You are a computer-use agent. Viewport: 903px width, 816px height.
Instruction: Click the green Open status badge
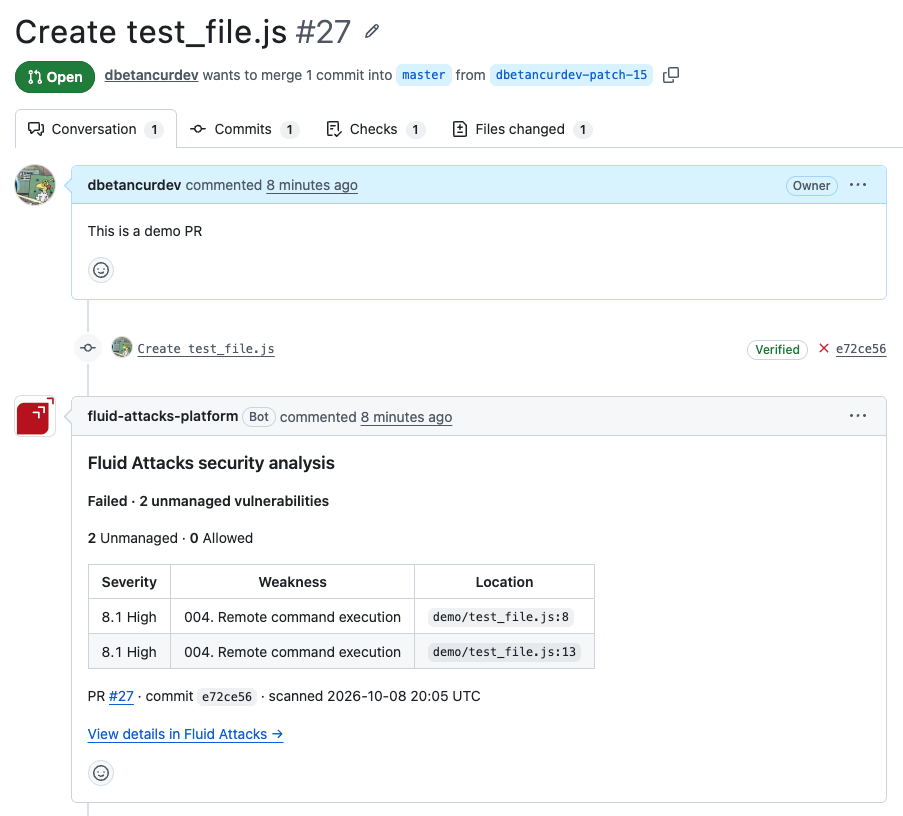coord(55,77)
